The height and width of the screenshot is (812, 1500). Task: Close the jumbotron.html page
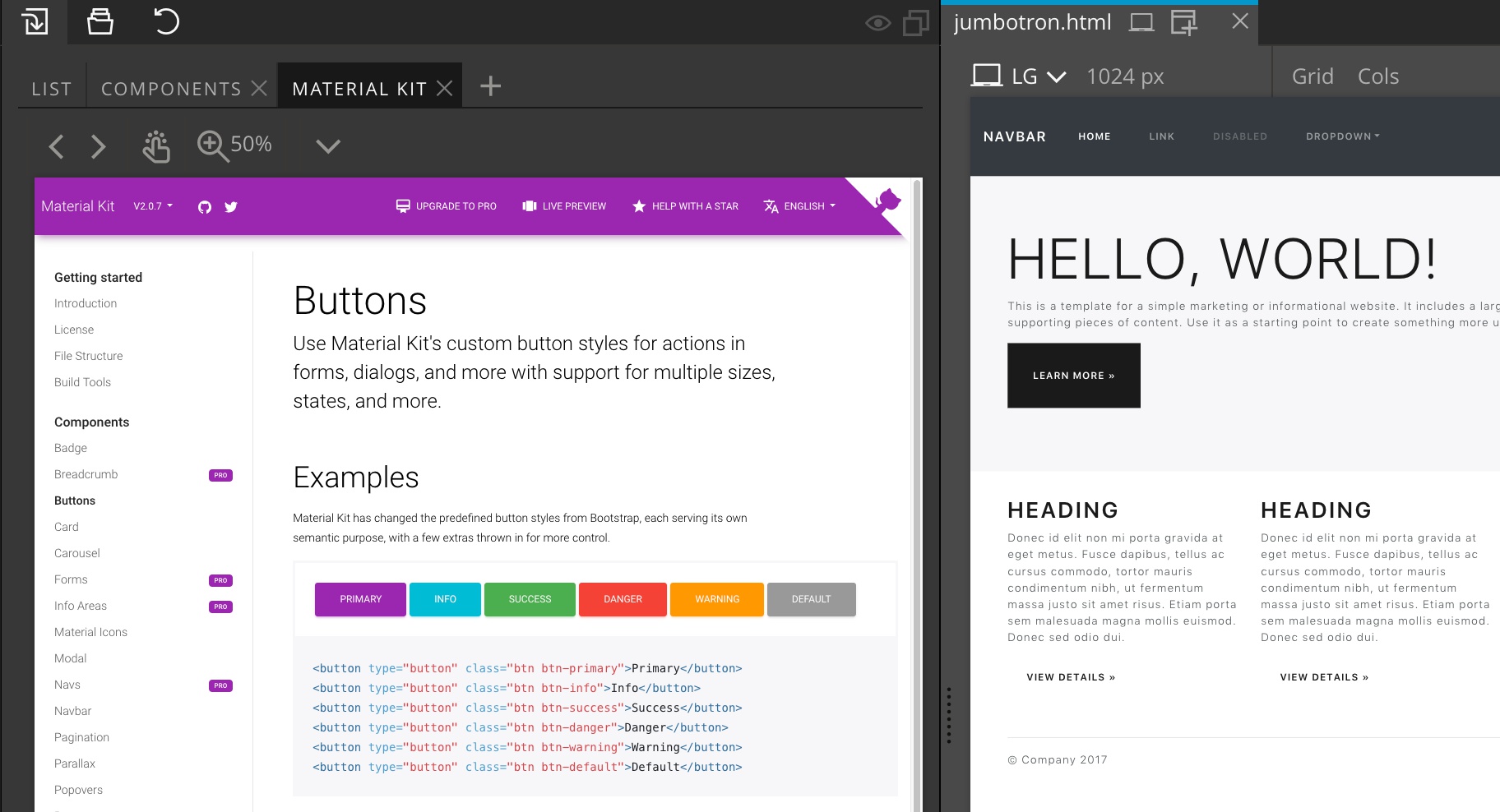tap(1240, 21)
